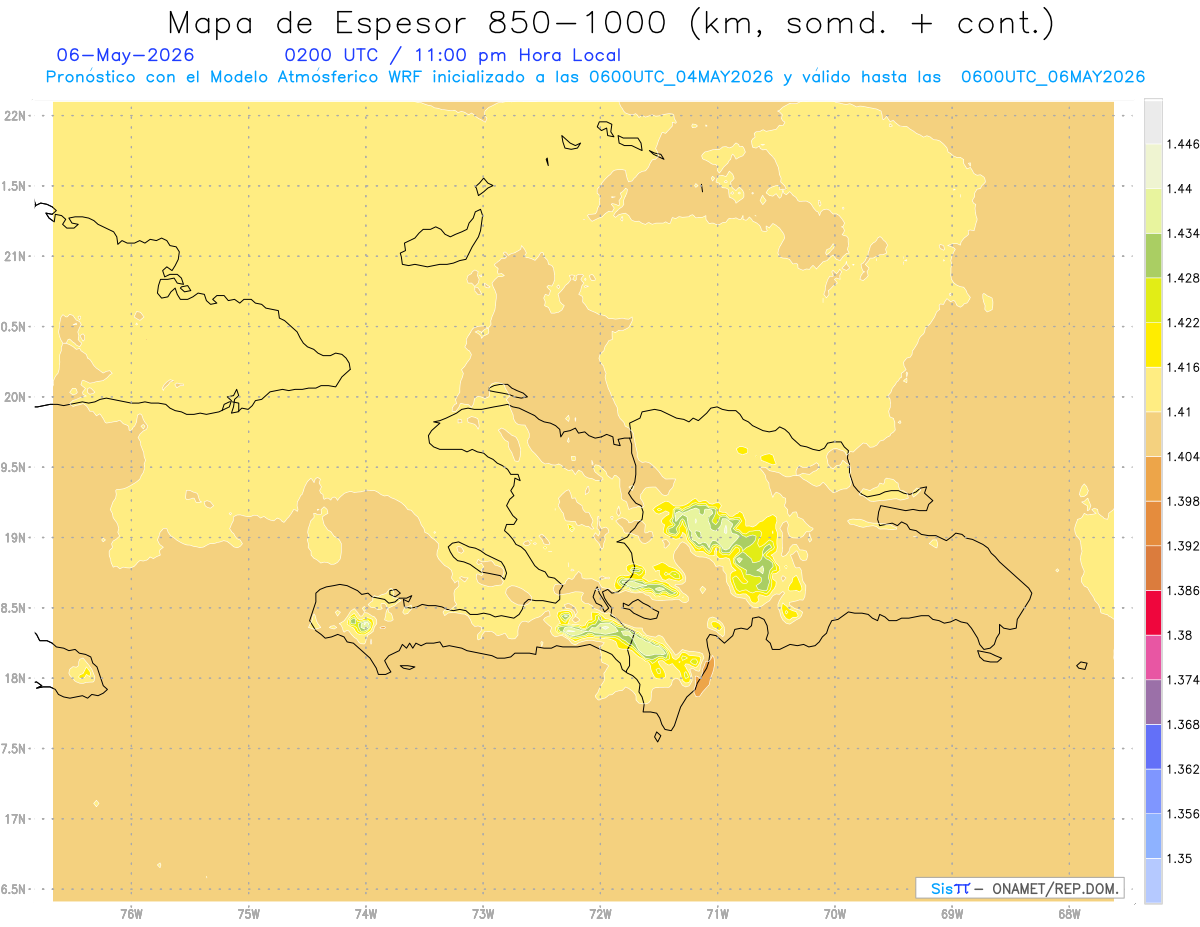Click the 1.428 green legend color band
1200x927 pixels.
[1153, 255]
